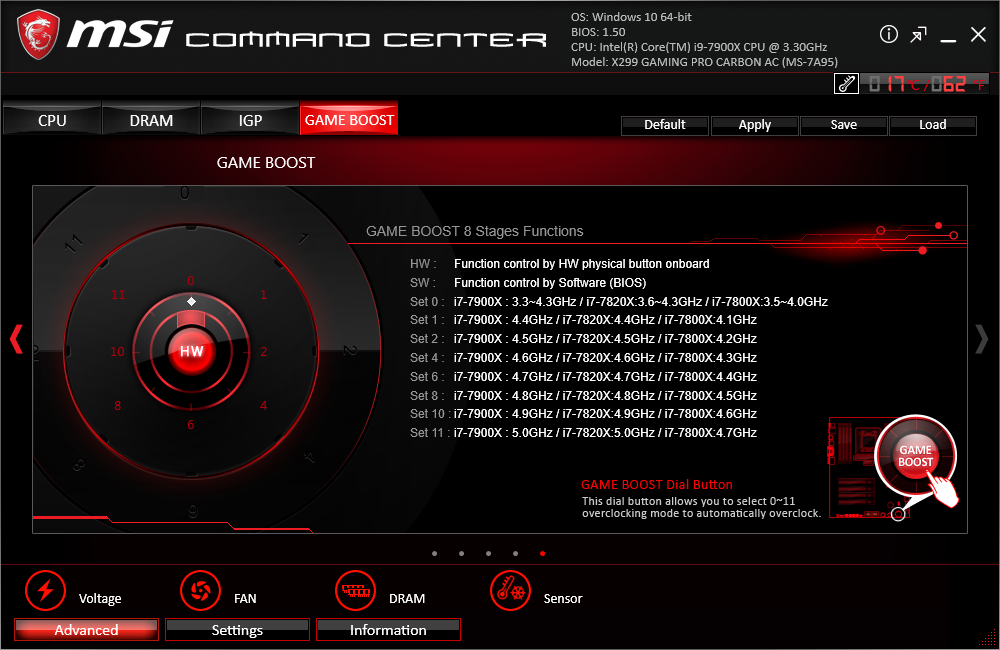The height and width of the screenshot is (650, 1000).
Task: Click the Load profile button
Action: (x=932, y=125)
